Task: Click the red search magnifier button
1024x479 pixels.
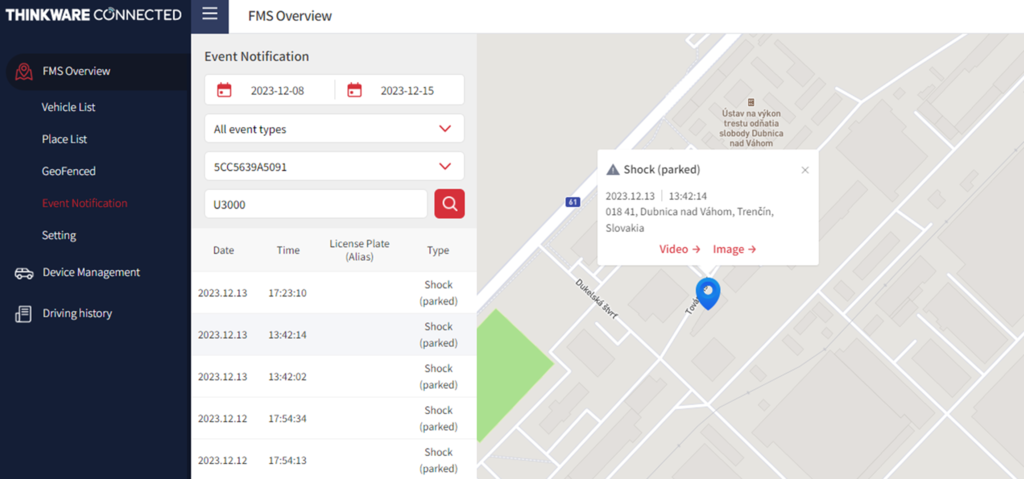Action: [449, 204]
